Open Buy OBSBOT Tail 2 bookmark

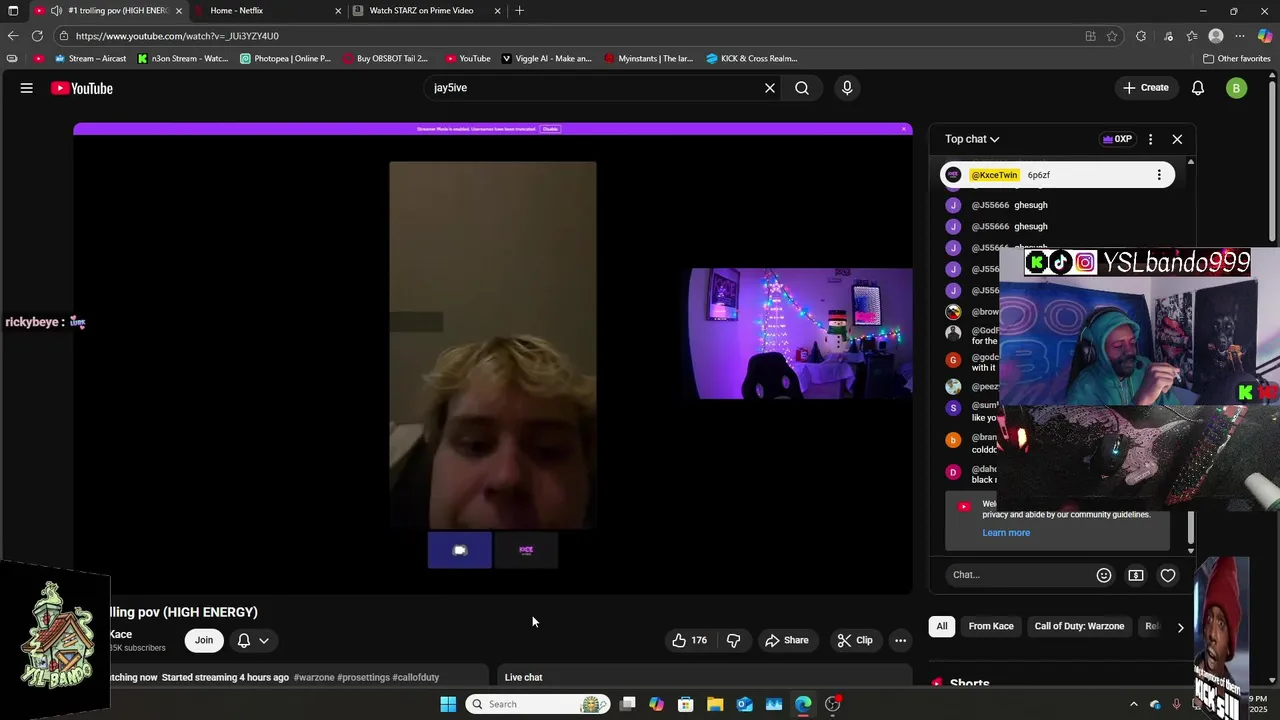click(x=385, y=59)
